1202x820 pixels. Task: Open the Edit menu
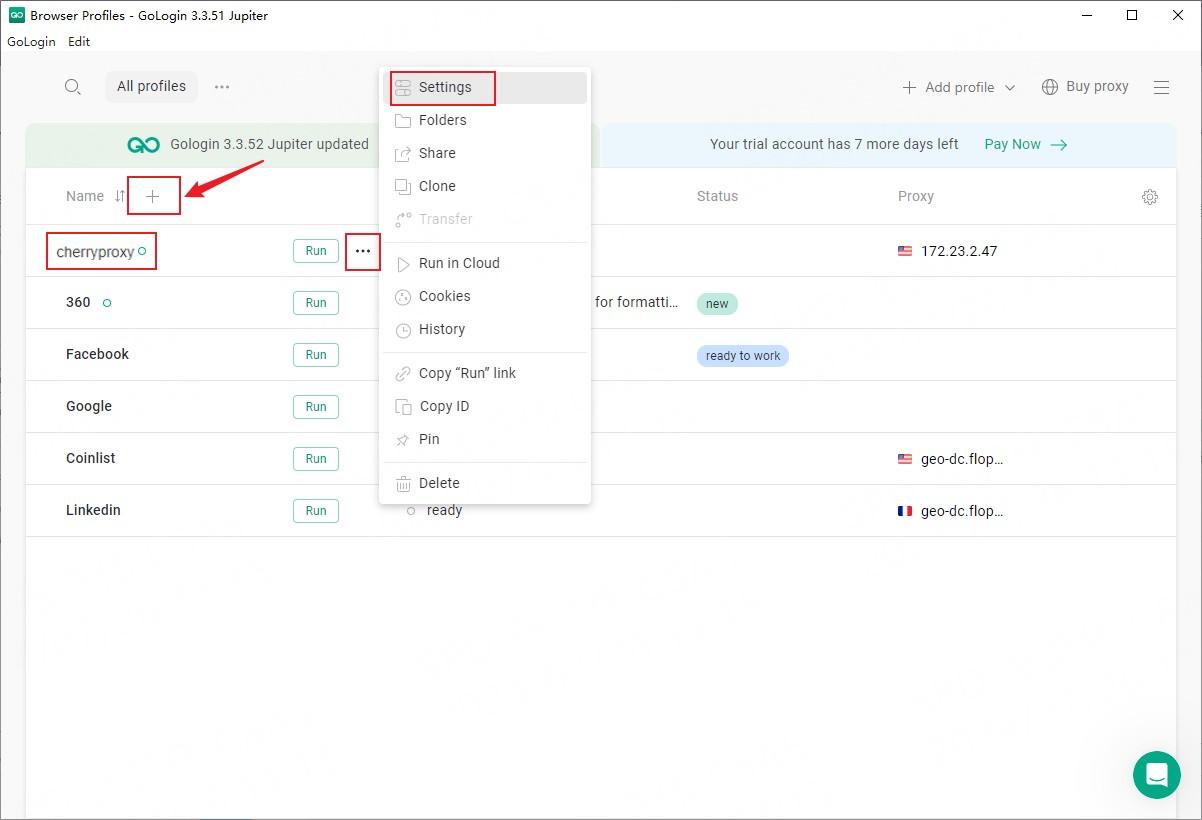point(79,42)
